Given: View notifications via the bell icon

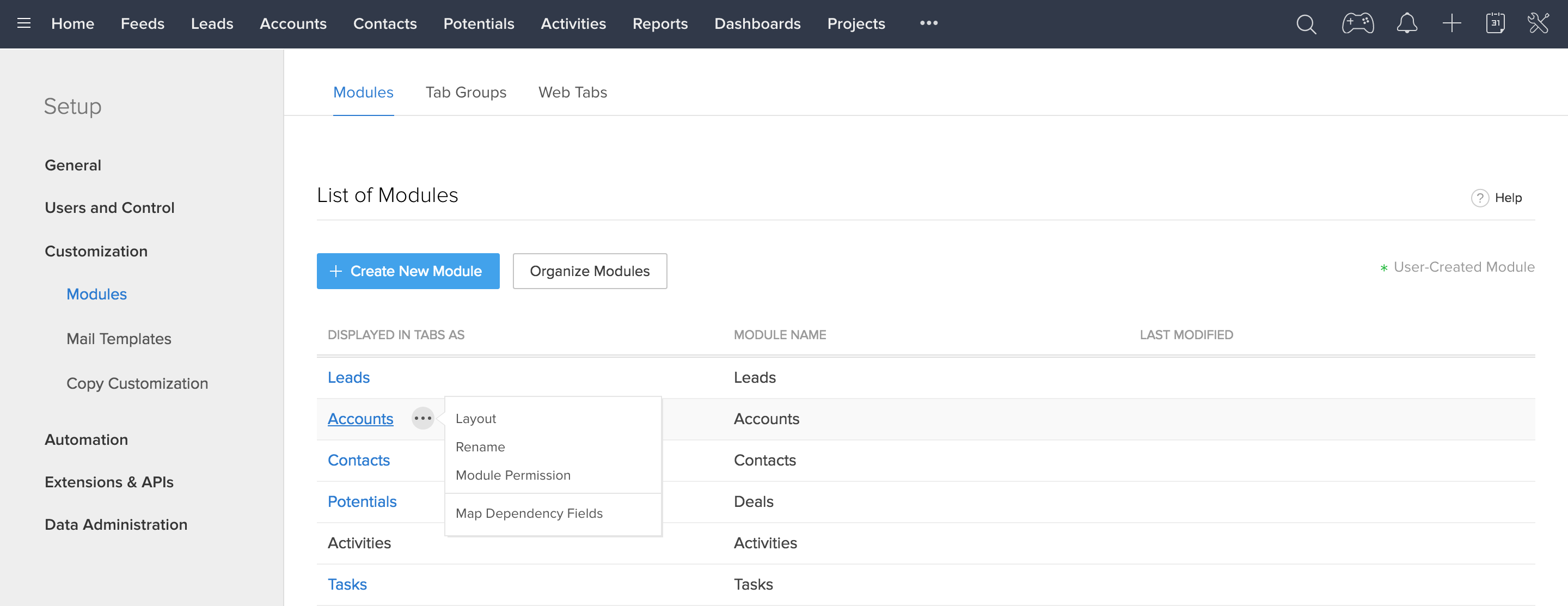Looking at the screenshot, I should coord(1407,24).
